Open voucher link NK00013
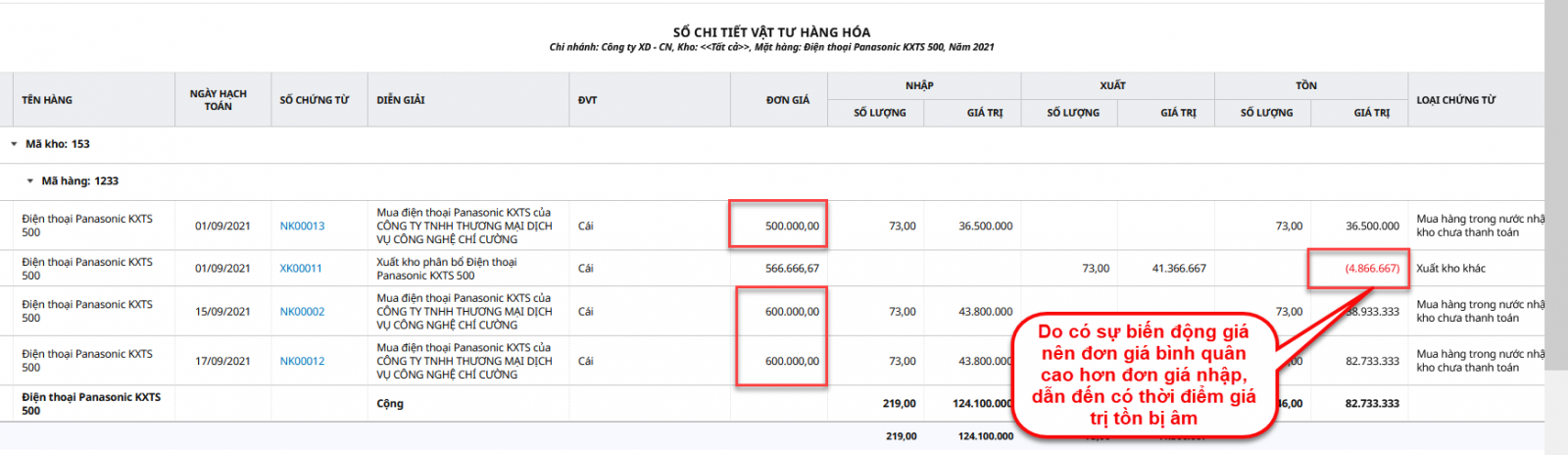 point(302,227)
